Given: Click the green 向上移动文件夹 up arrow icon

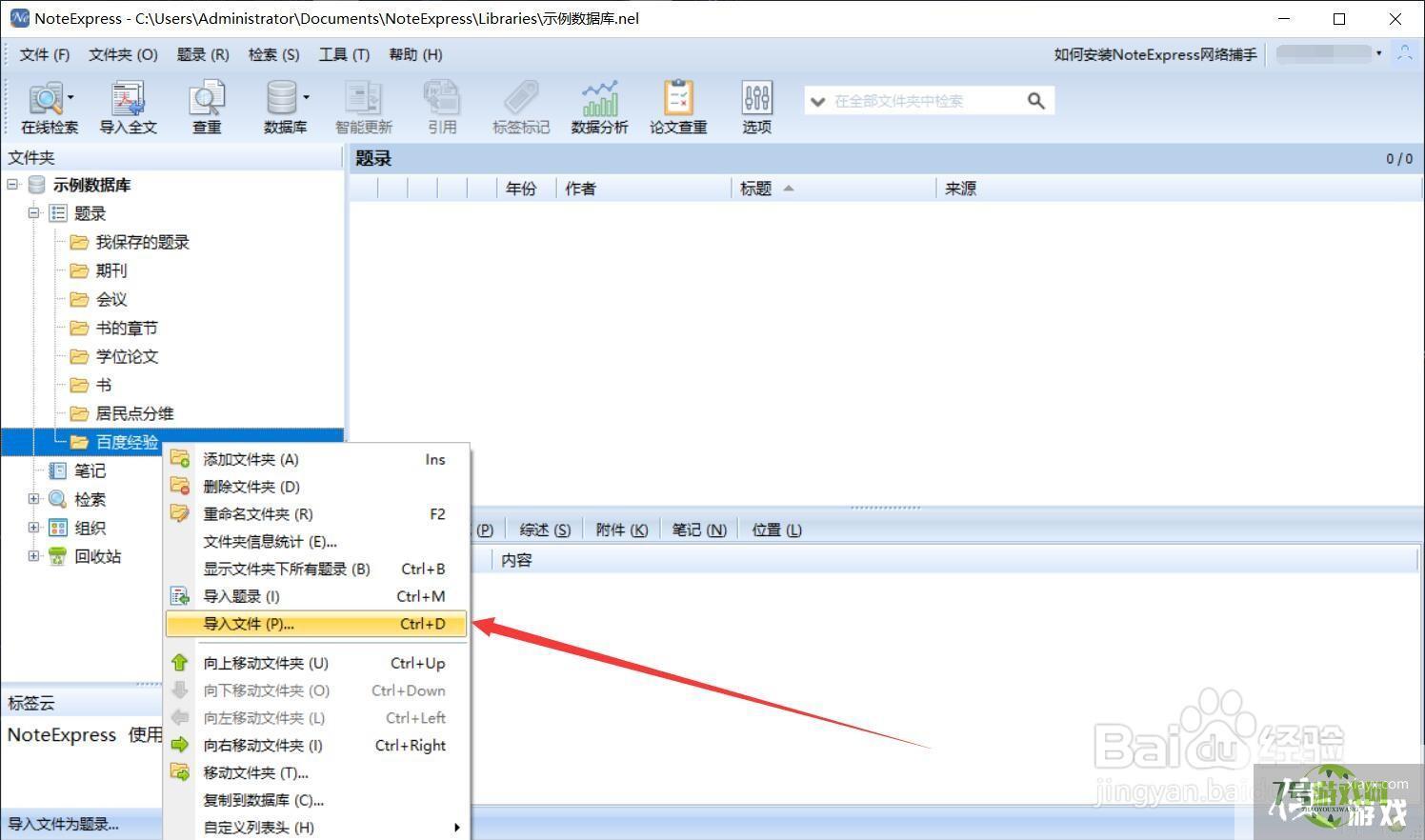Looking at the screenshot, I should [180, 663].
